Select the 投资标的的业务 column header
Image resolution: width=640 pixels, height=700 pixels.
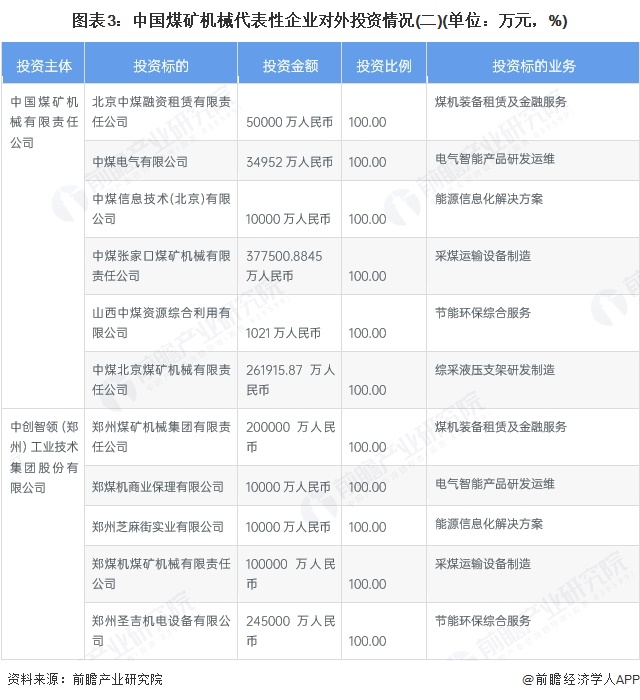(532, 66)
